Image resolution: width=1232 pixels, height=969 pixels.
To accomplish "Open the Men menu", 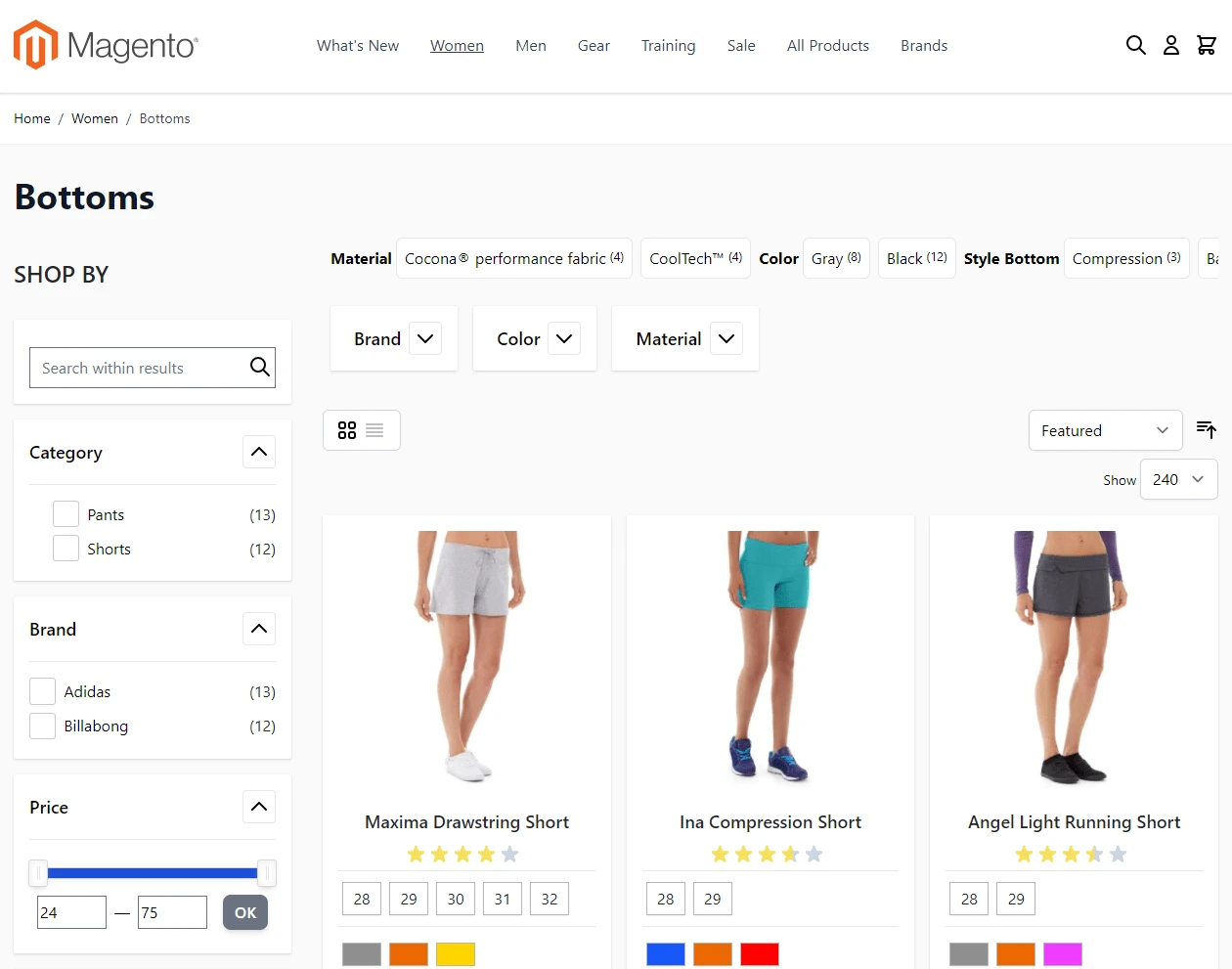I will pos(531,46).
